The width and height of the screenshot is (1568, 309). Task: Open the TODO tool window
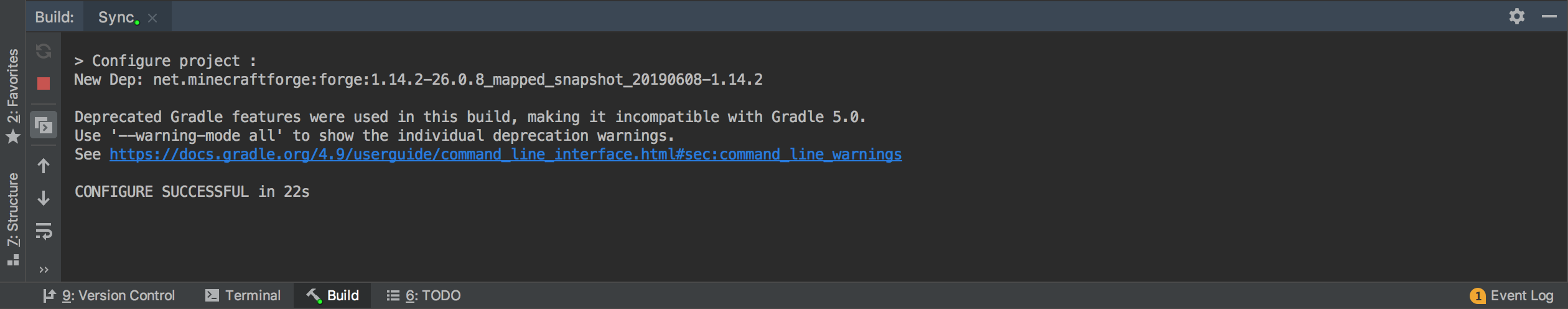424,296
